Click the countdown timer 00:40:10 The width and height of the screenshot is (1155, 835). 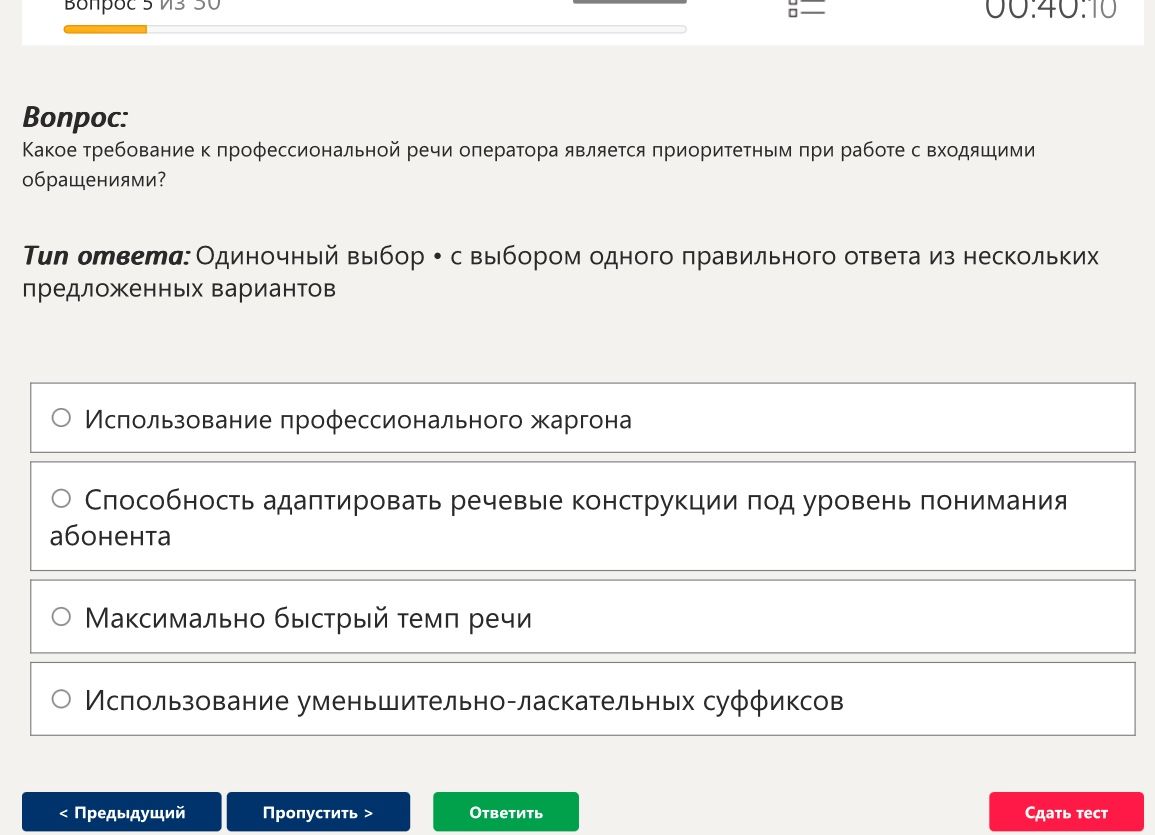(1051, 10)
